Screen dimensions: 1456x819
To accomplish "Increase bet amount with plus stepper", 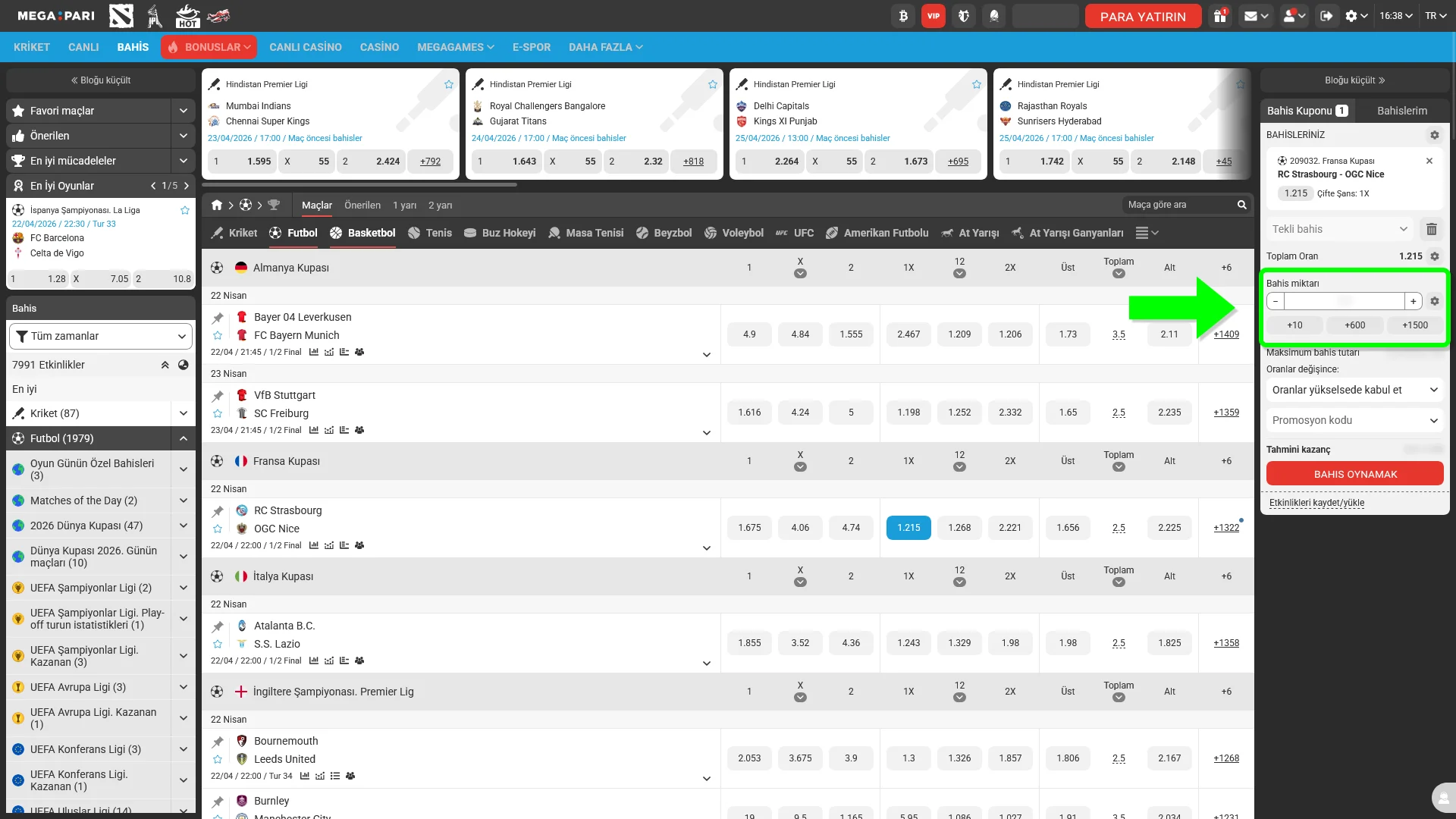I will (1414, 301).
